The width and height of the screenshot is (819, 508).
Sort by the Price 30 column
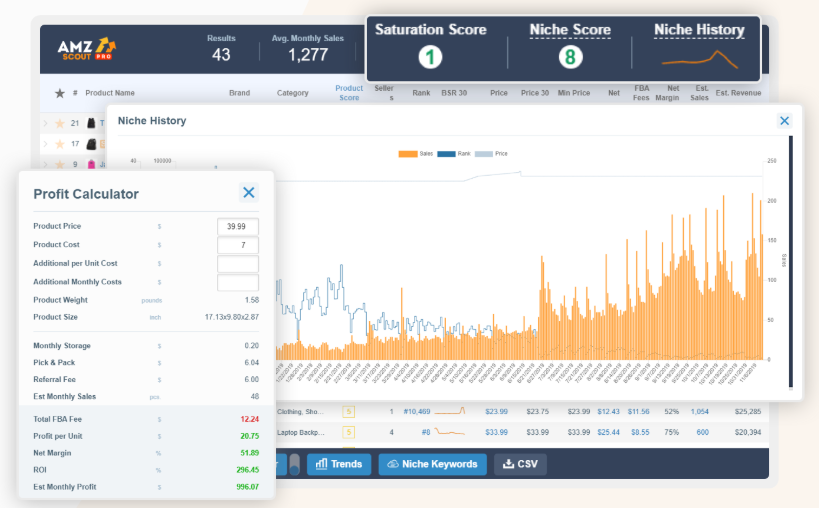tap(534, 93)
